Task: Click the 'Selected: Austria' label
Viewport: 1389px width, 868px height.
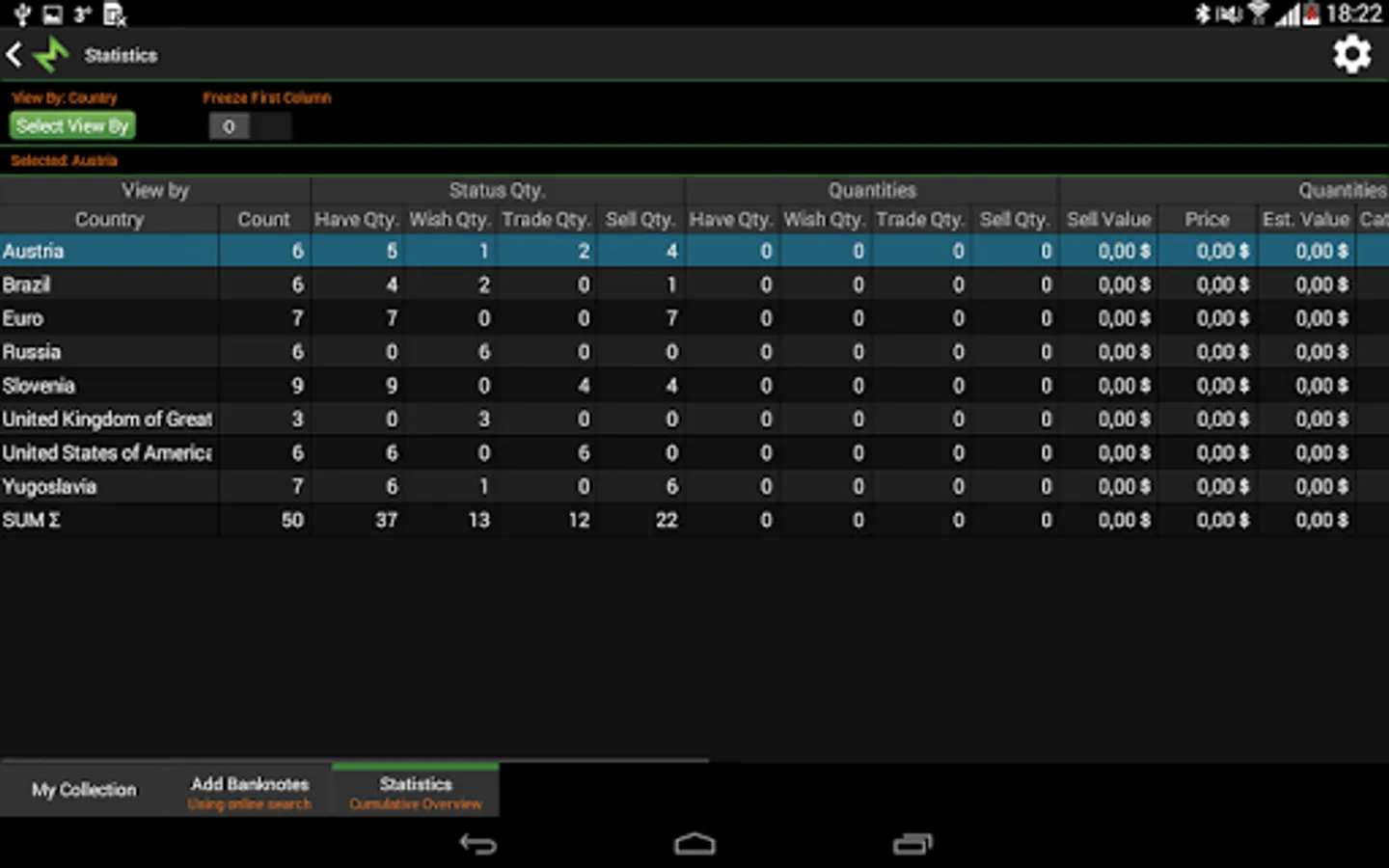Action: [64, 161]
